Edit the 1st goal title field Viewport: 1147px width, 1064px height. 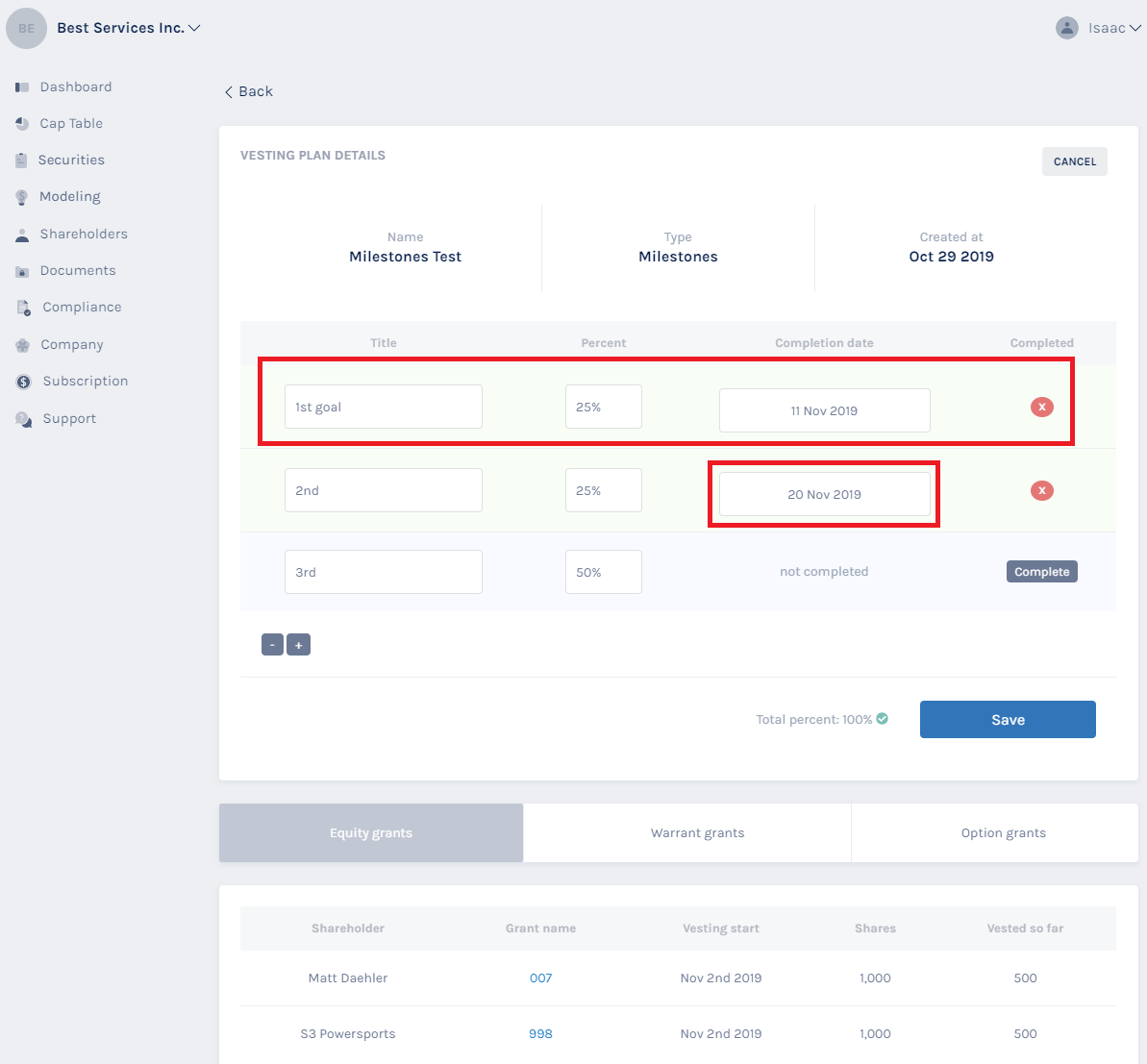pos(384,407)
